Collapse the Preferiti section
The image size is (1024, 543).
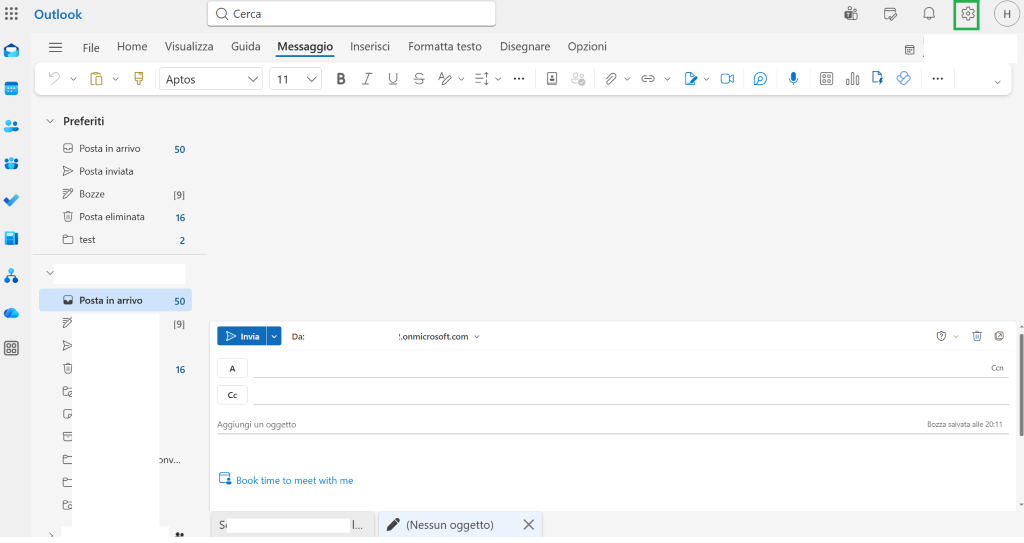click(50, 122)
